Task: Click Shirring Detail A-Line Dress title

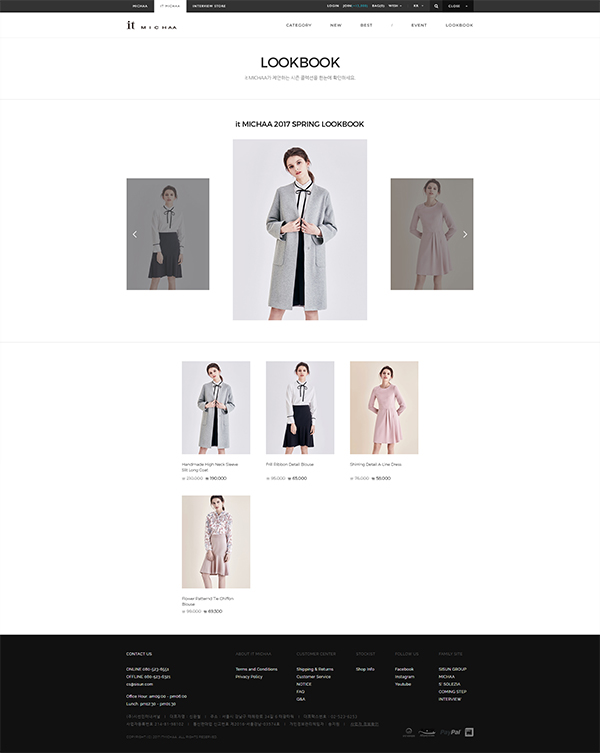Action: pyautogui.click(x=376, y=464)
